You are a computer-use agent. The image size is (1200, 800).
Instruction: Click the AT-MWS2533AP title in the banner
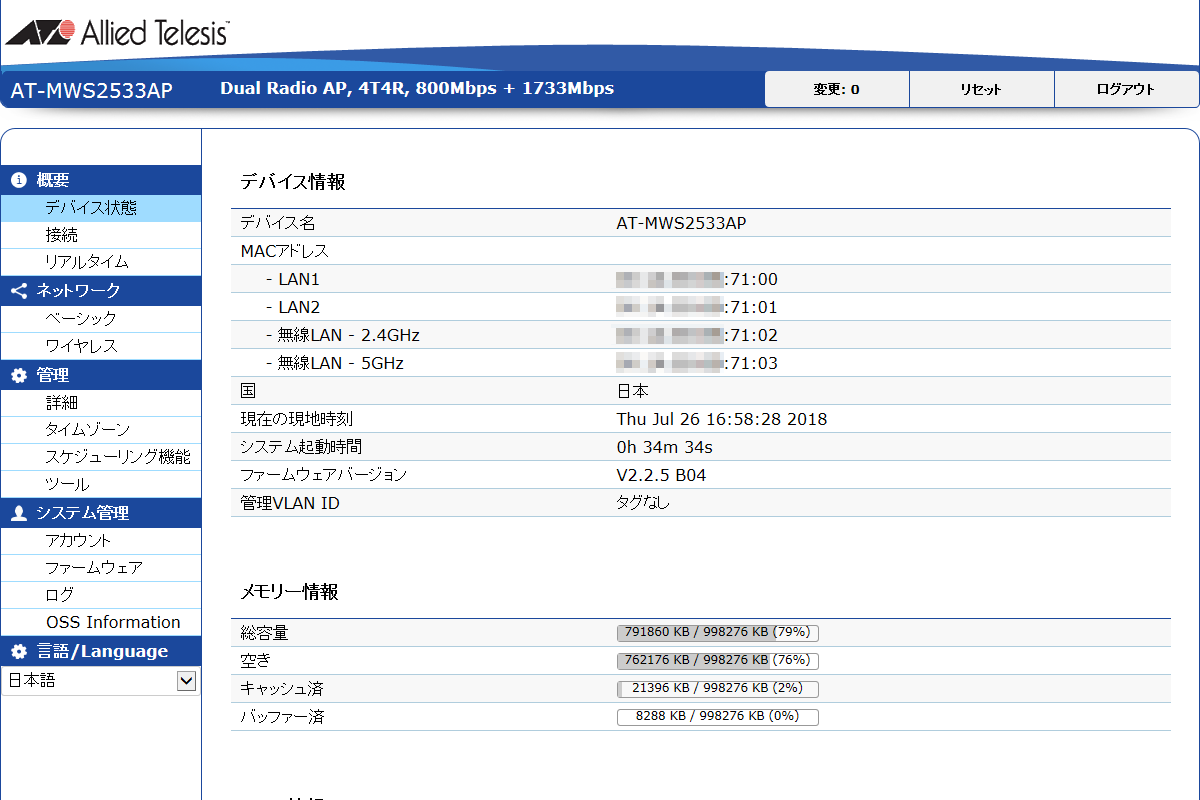pos(92,90)
